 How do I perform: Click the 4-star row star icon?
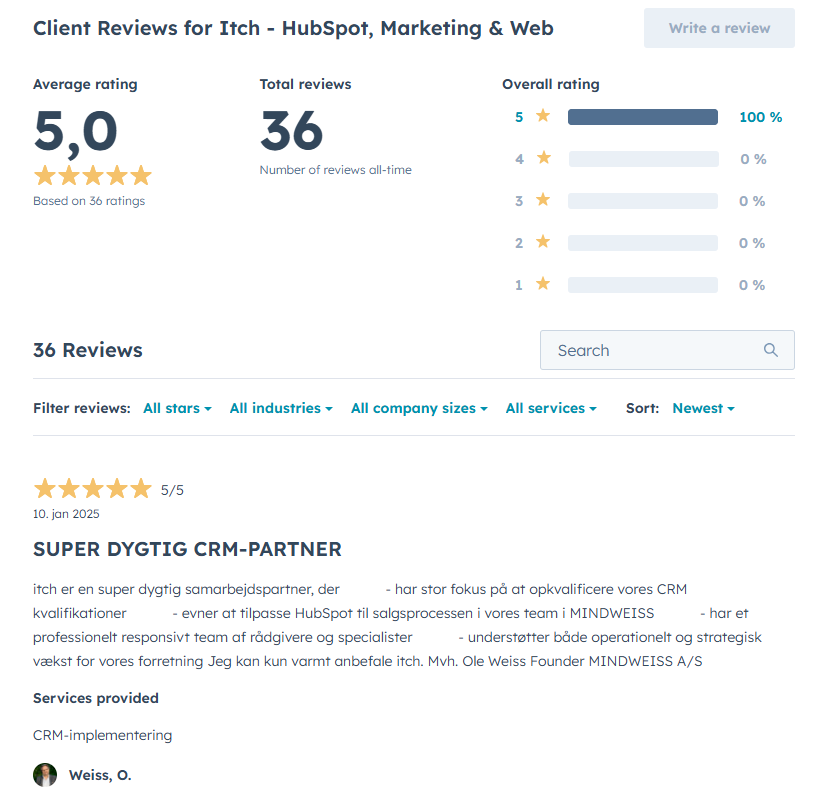[543, 158]
